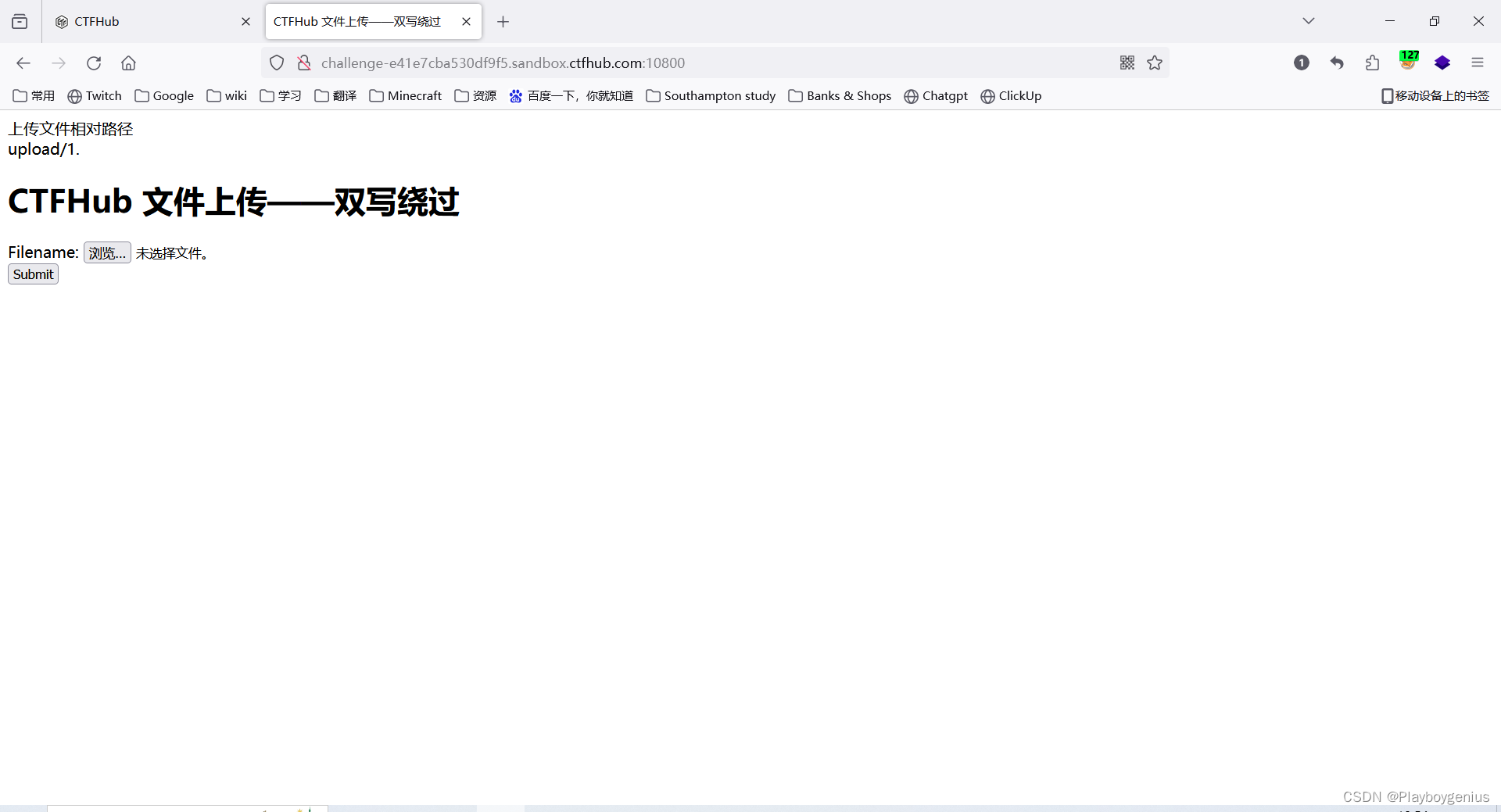Expand the Google bookmarks folder
Screen dimensions: 1501x812
(164, 96)
